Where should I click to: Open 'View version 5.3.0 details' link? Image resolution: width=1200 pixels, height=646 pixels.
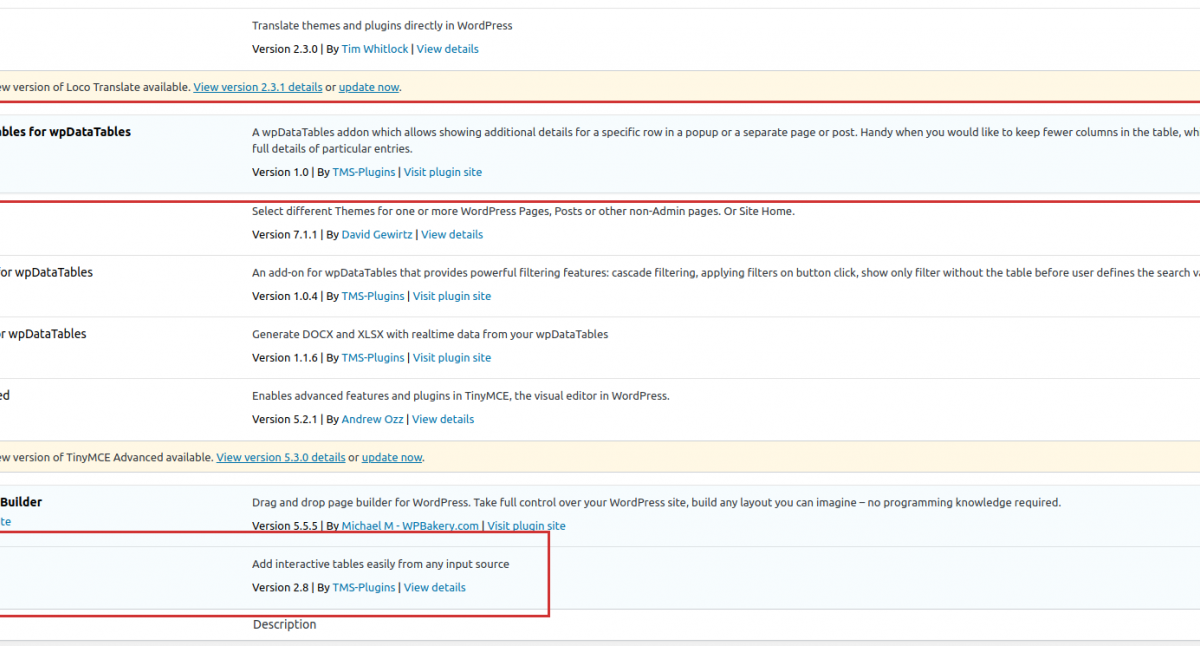coord(281,457)
